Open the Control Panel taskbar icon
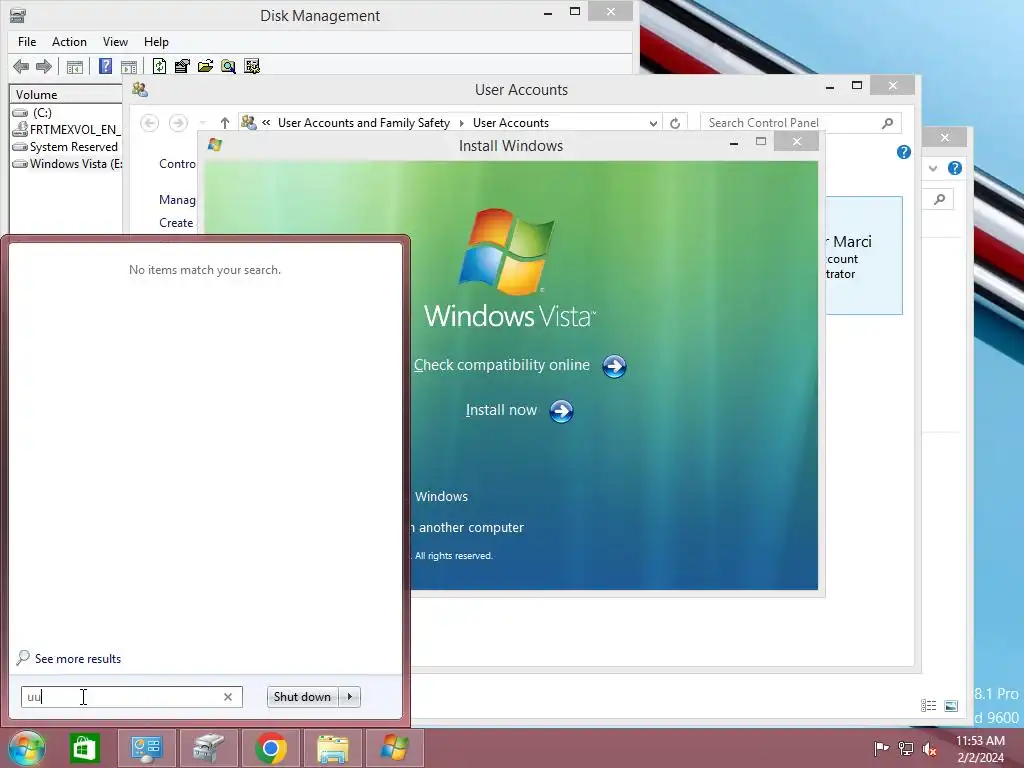This screenshot has height=768, width=1024. pyautogui.click(x=146, y=748)
